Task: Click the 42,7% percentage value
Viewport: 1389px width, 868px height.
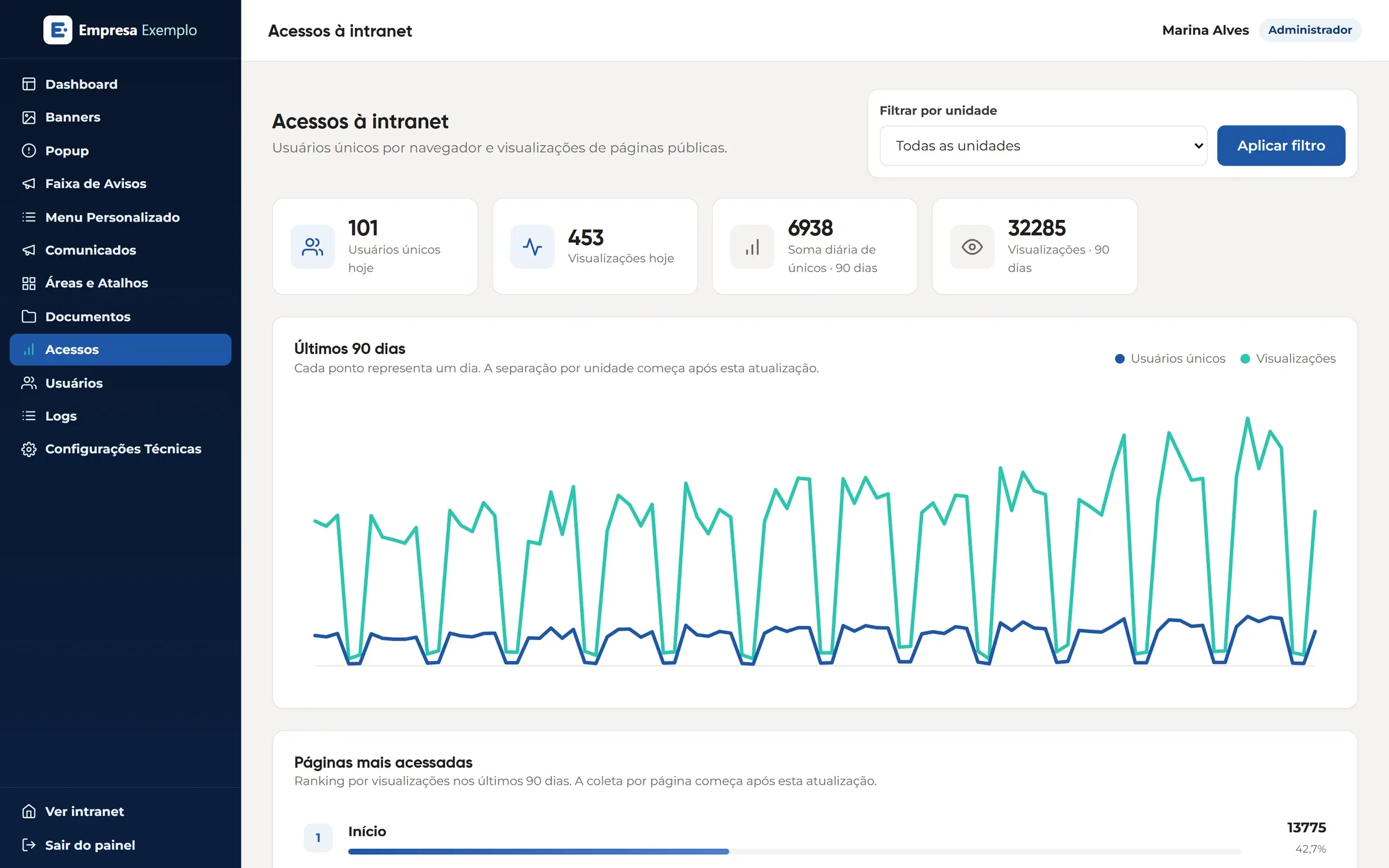Action: pos(1311,849)
